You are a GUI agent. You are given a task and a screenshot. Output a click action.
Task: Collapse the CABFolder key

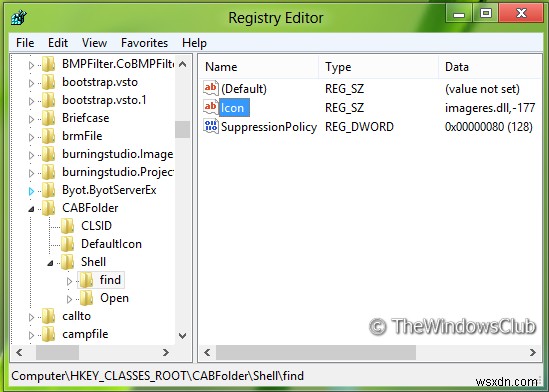coord(31,209)
